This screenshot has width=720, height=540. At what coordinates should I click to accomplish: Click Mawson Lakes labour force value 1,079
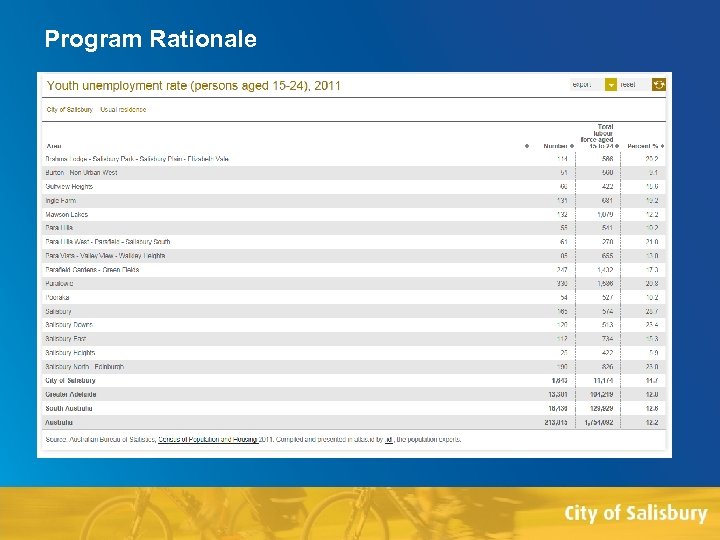(605, 214)
